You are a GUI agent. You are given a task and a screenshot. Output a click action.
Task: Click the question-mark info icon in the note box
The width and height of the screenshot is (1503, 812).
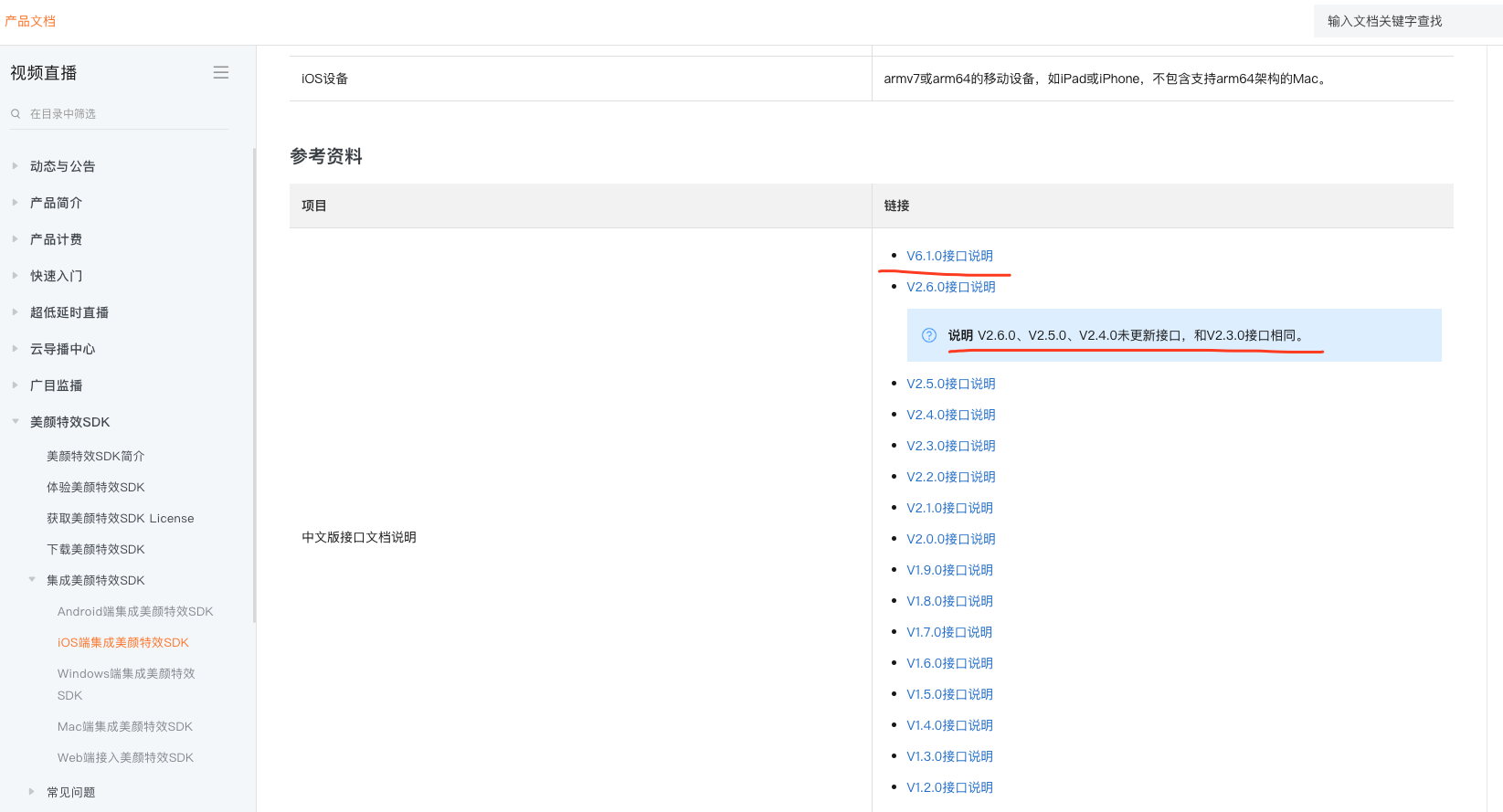coord(929,335)
